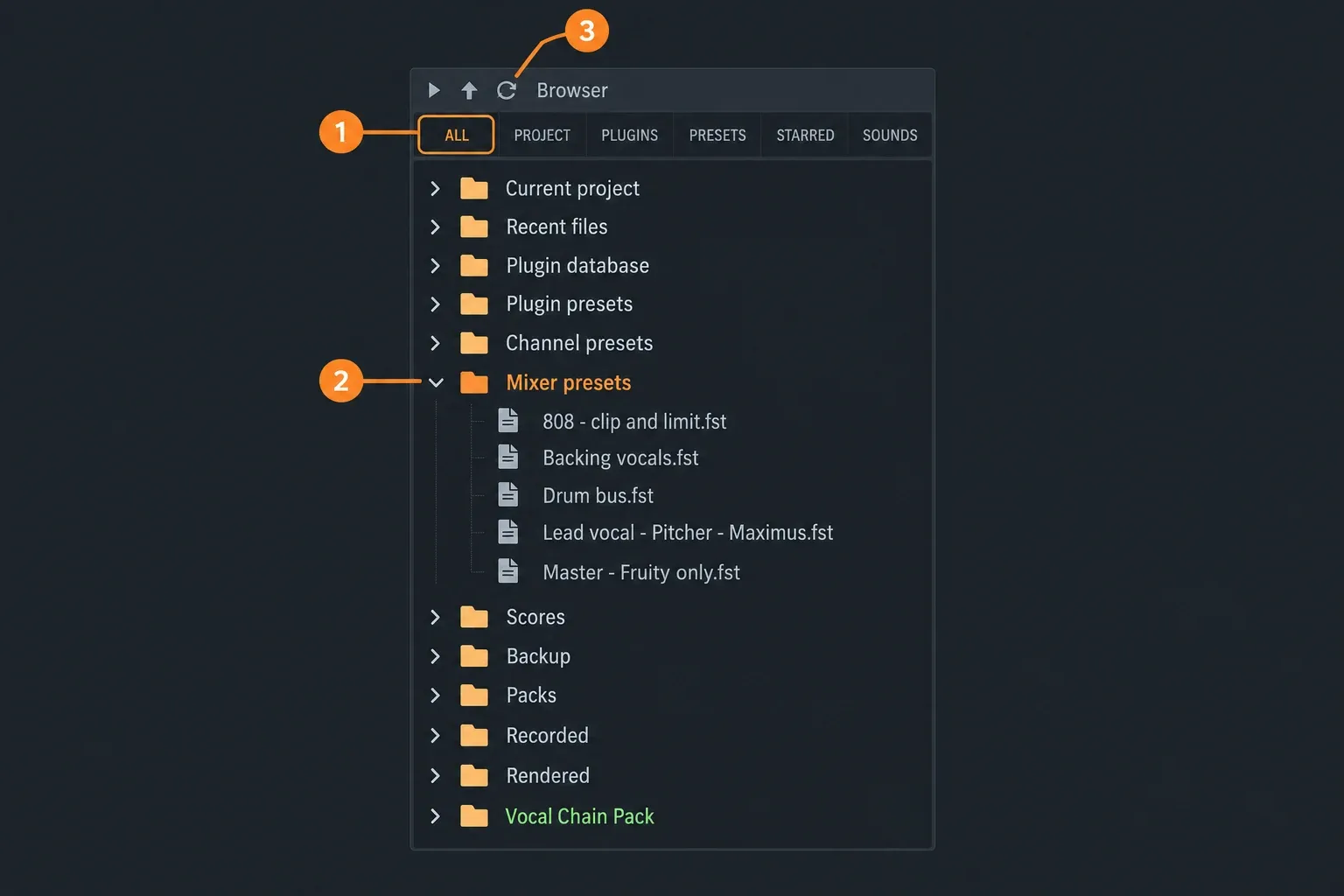Click the Plugin presets folder icon
This screenshot has width=1344, height=896.
click(474, 304)
